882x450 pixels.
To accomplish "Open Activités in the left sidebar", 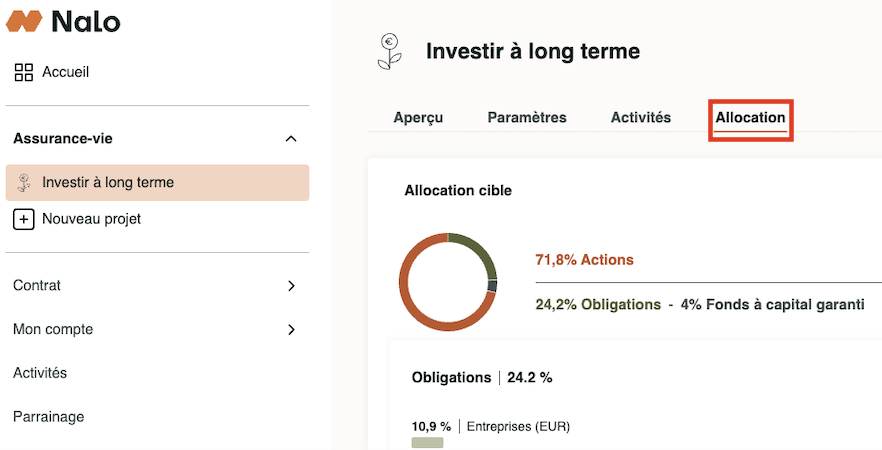I will (x=40, y=373).
